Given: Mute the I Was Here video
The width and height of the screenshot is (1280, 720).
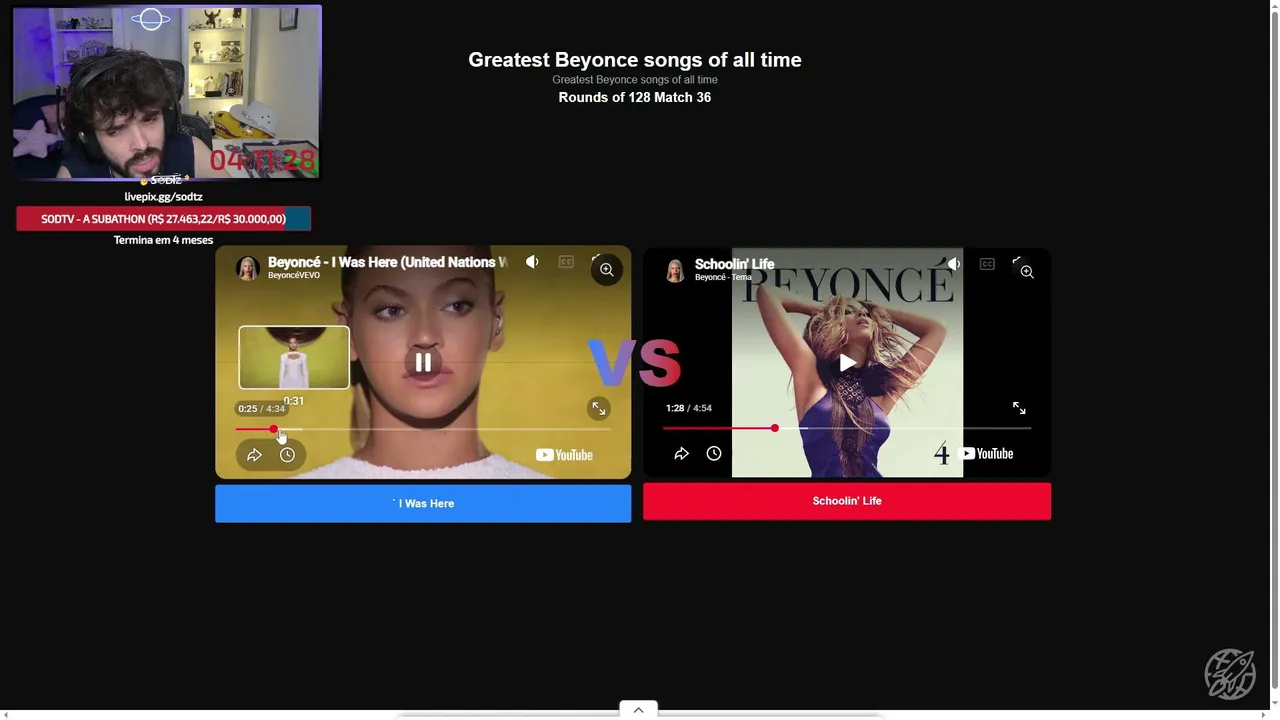Looking at the screenshot, I should tap(532, 262).
